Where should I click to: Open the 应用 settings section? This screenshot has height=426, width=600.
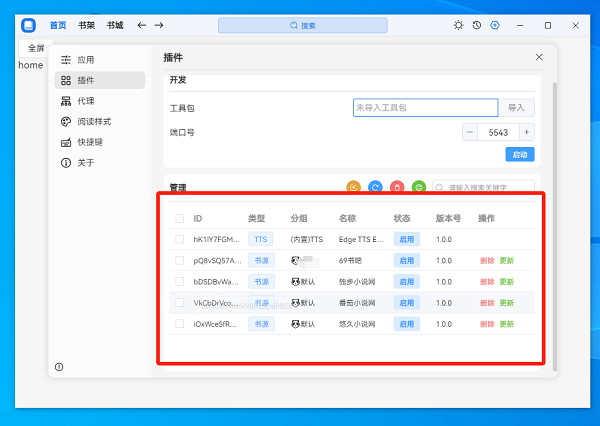point(100,60)
